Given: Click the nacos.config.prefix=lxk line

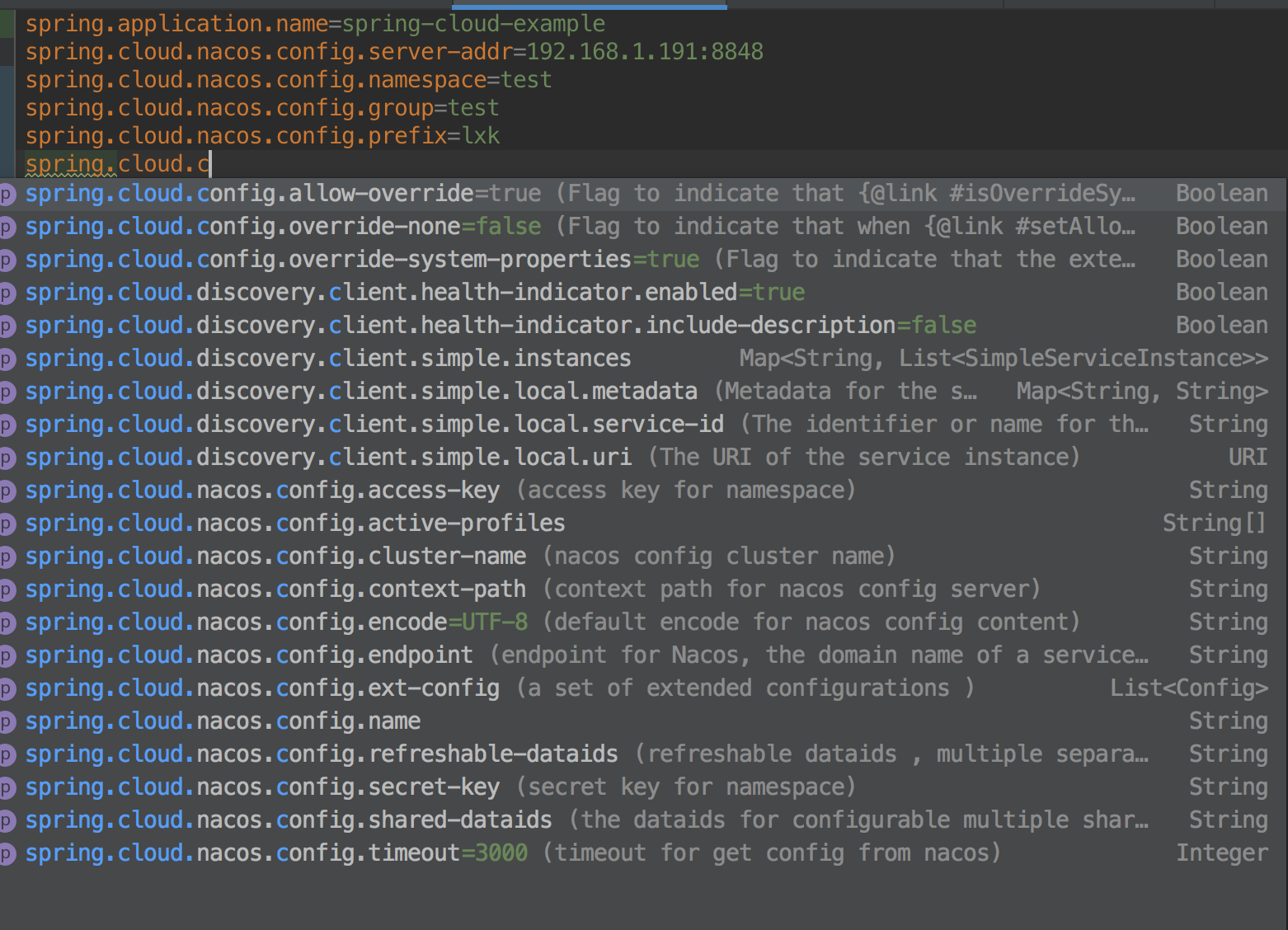Looking at the screenshot, I should [x=262, y=136].
